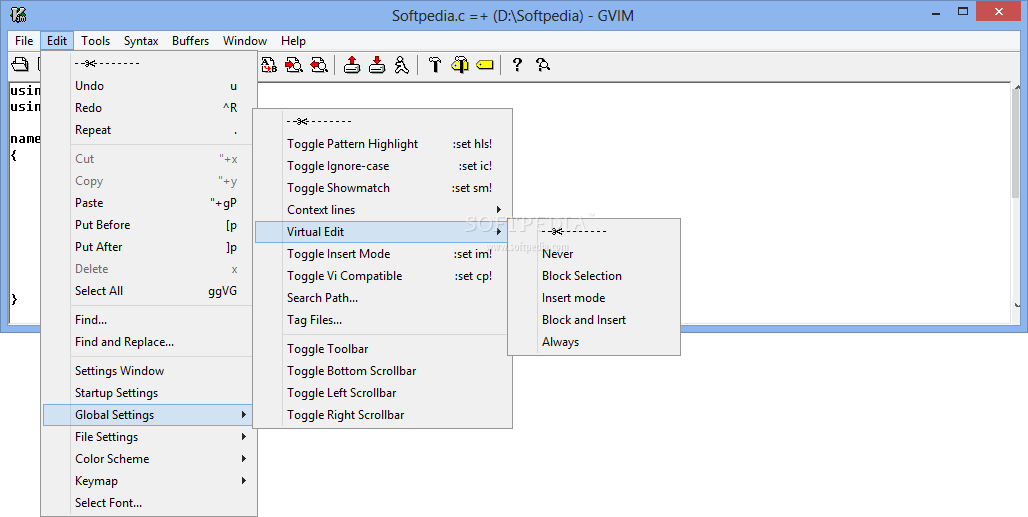Click the Load Session toolbar icon
The width and height of the screenshot is (1028, 517).
click(352, 64)
